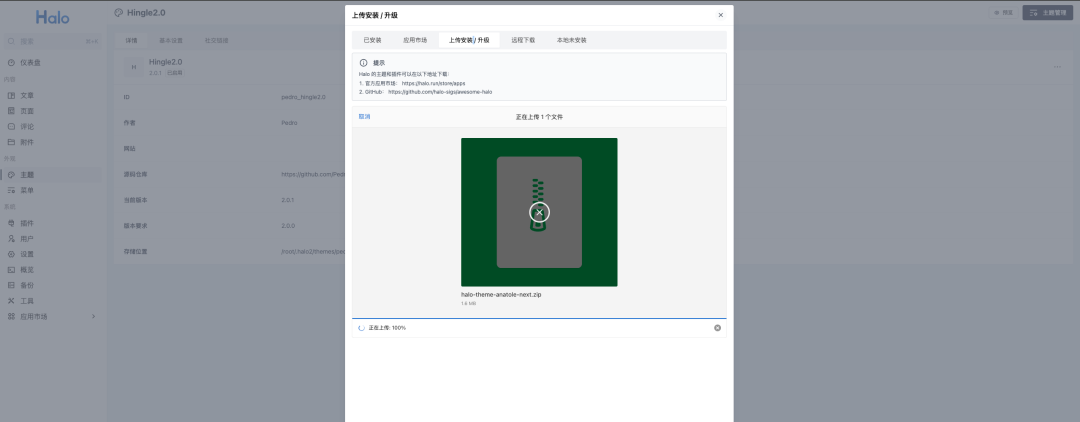Switch to the 远程下载 tab
The image size is (1080, 422).
click(523, 40)
